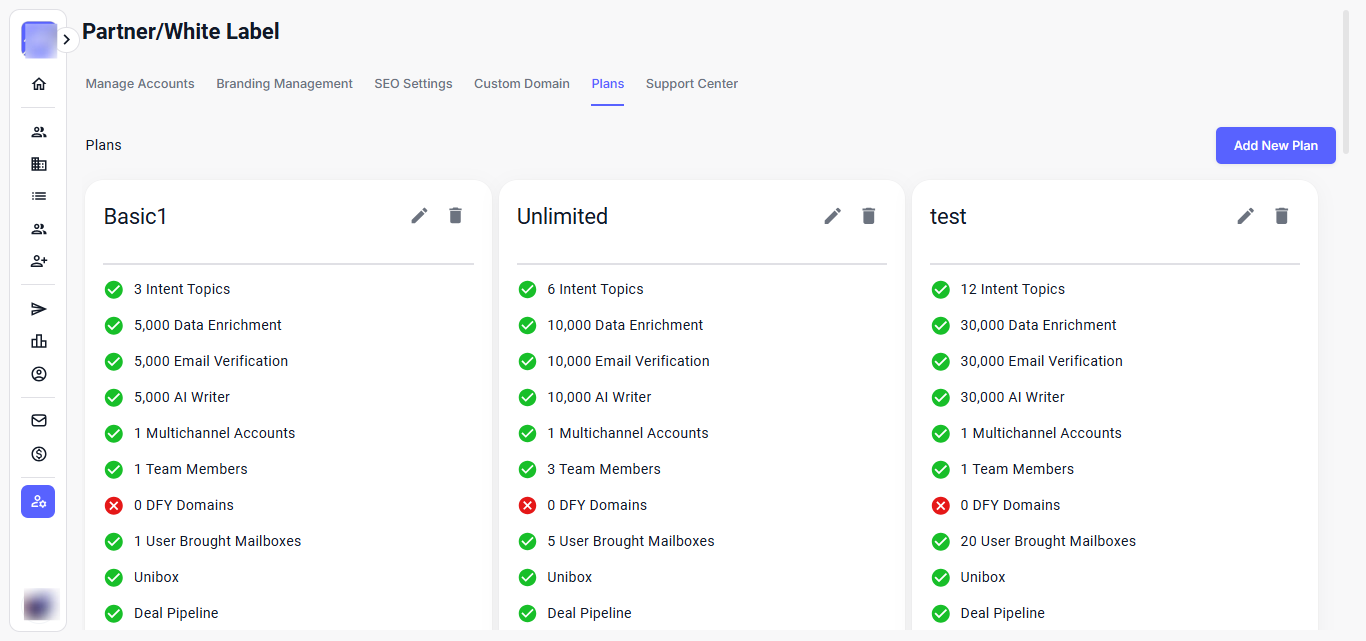Click the envelope mail icon in sidebar
This screenshot has height=641, width=1366.
[x=39, y=421]
